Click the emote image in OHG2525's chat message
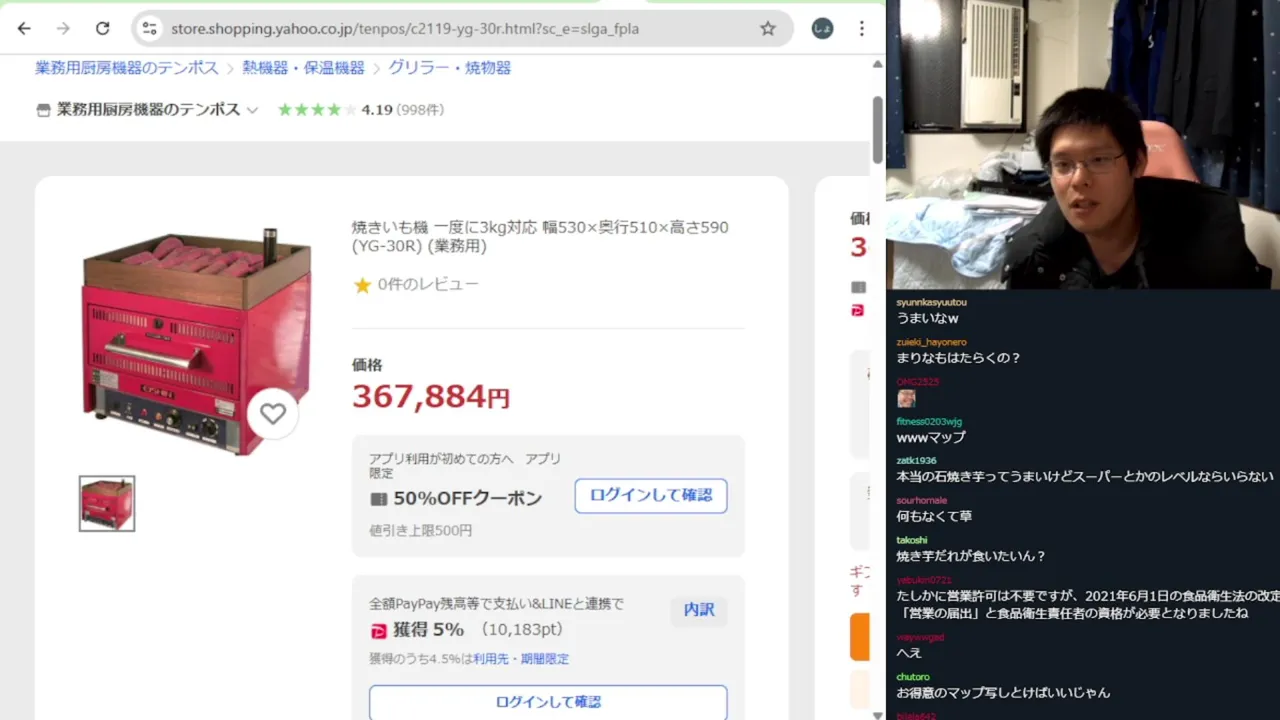1280x720 pixels. tap(906, 398)
